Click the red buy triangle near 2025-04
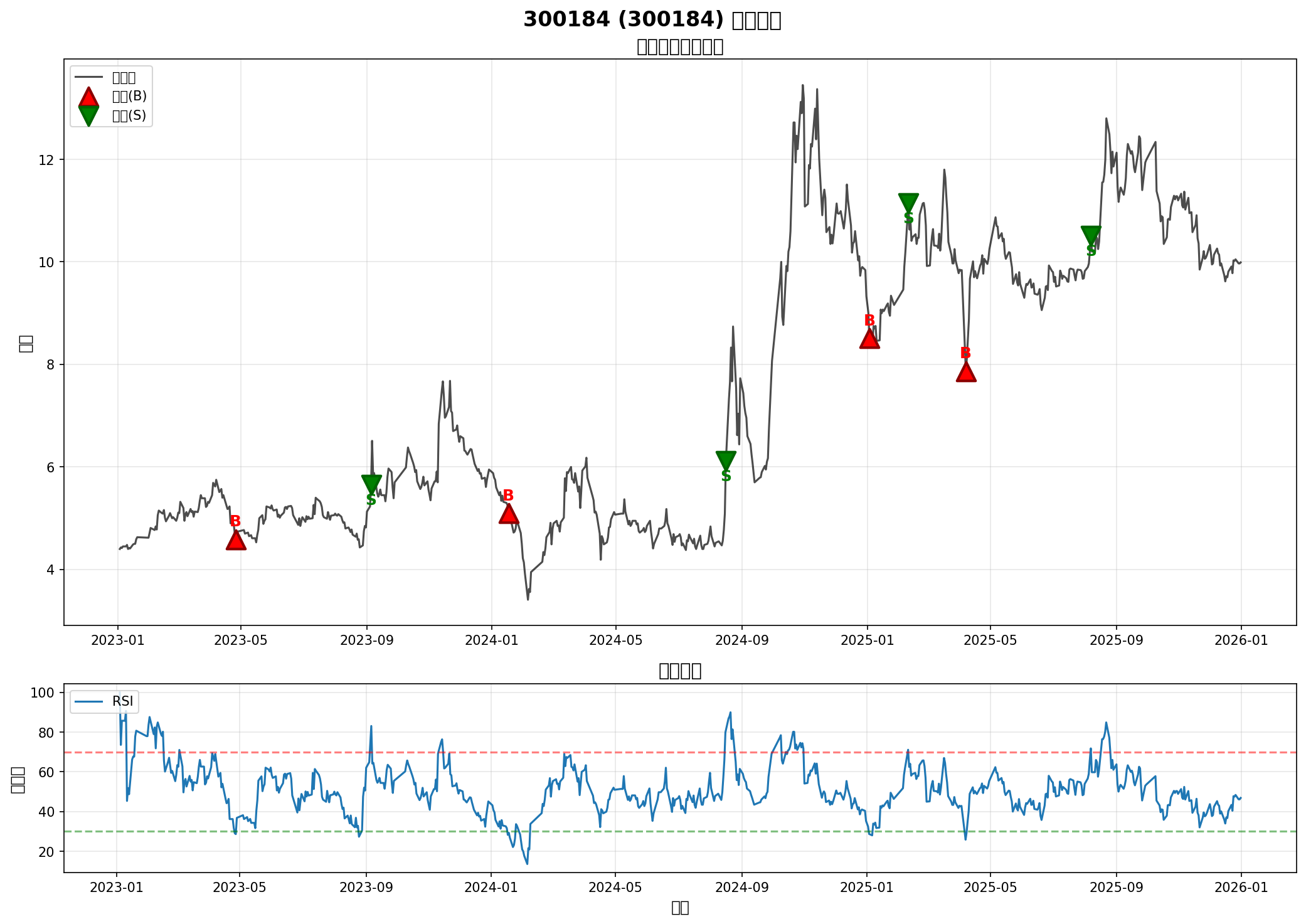Viewport: 1306px width, 924px height. 966,372
